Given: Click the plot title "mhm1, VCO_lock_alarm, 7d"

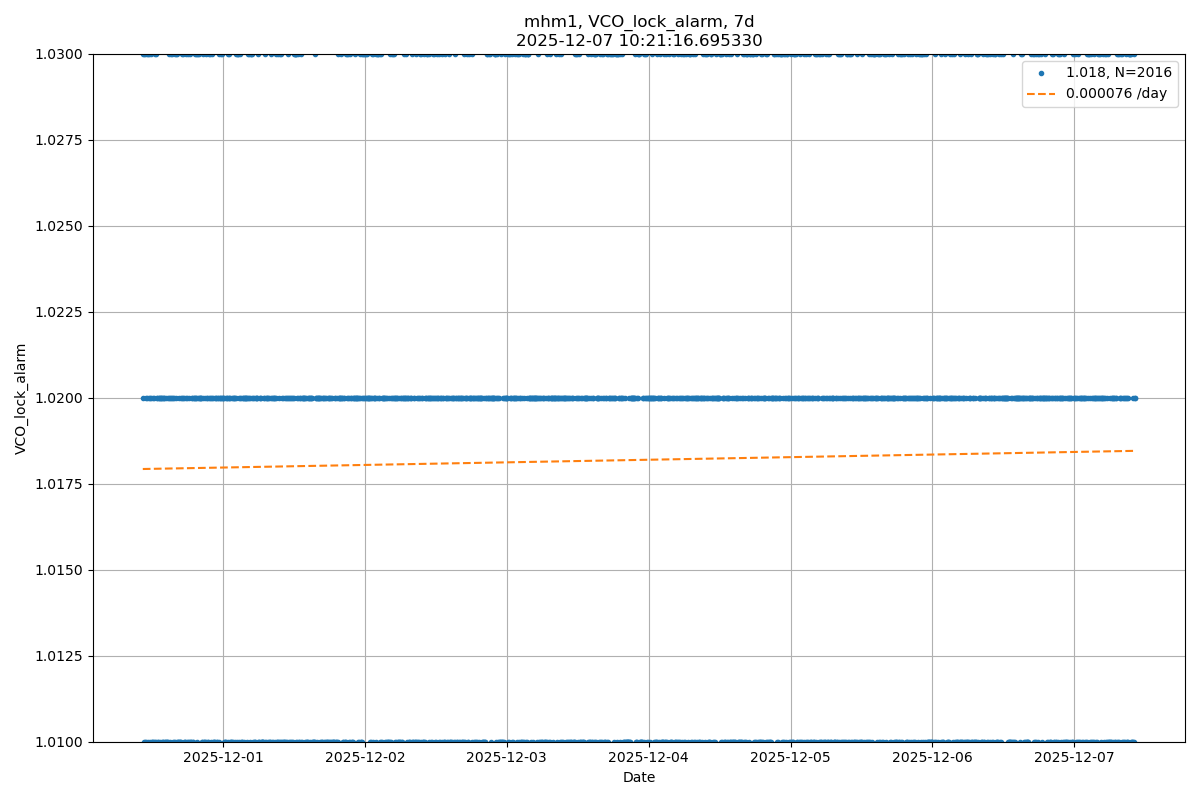Looking at the screenshot, I should pos(639,22).
